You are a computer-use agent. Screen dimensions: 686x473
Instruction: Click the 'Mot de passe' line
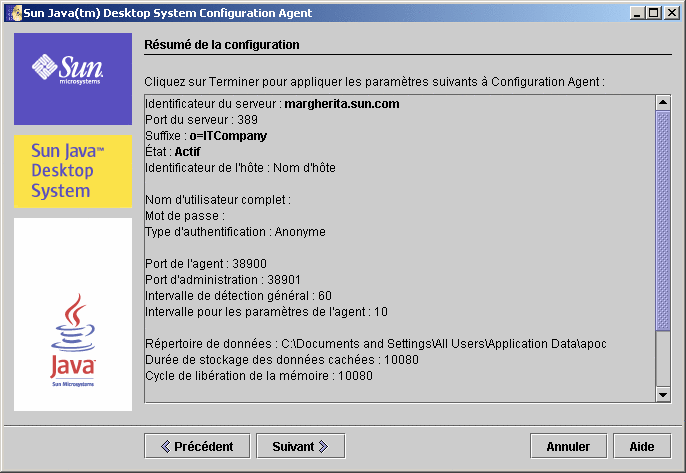(185, 216)
